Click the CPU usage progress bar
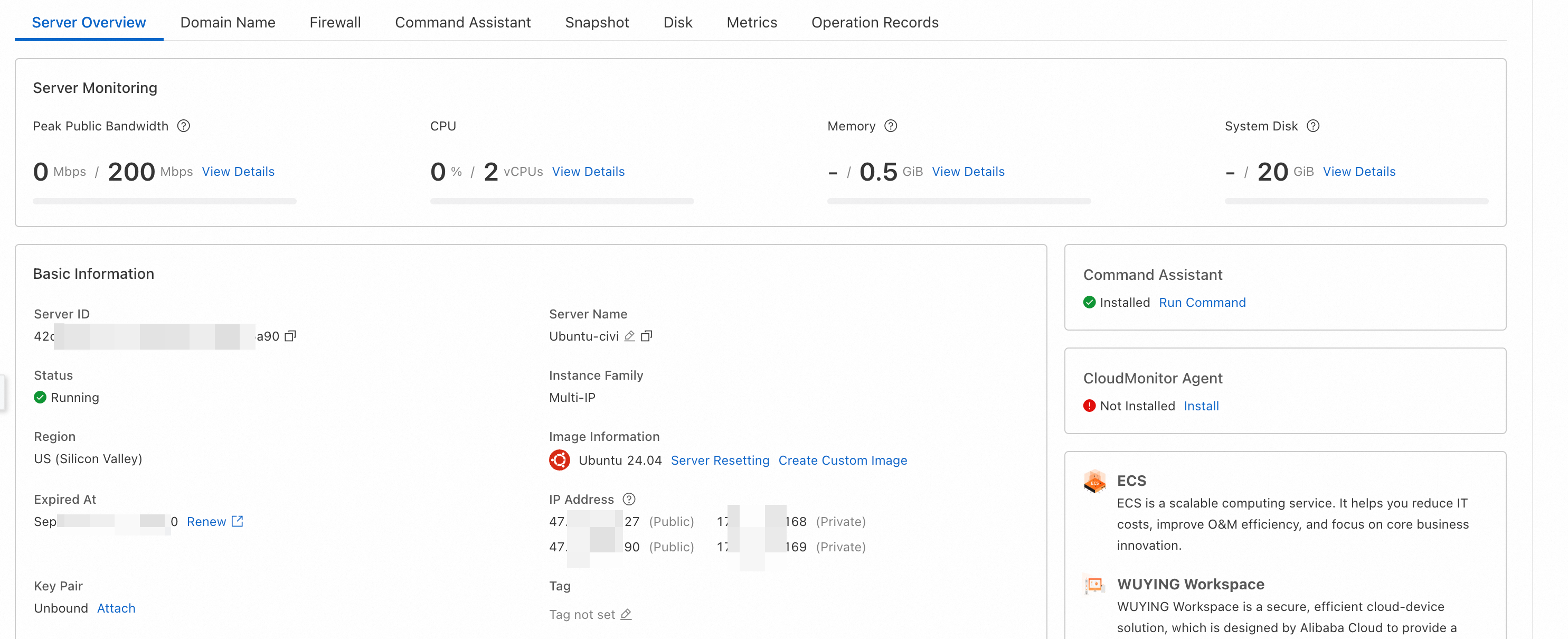The height and width of the screenshot is (639, 1568). click(561, 201)
